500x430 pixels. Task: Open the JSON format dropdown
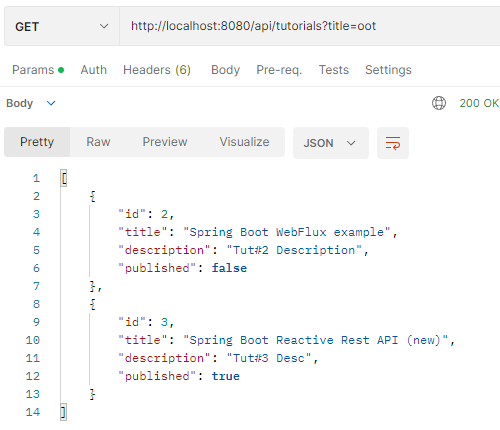(x=331, y=143)
